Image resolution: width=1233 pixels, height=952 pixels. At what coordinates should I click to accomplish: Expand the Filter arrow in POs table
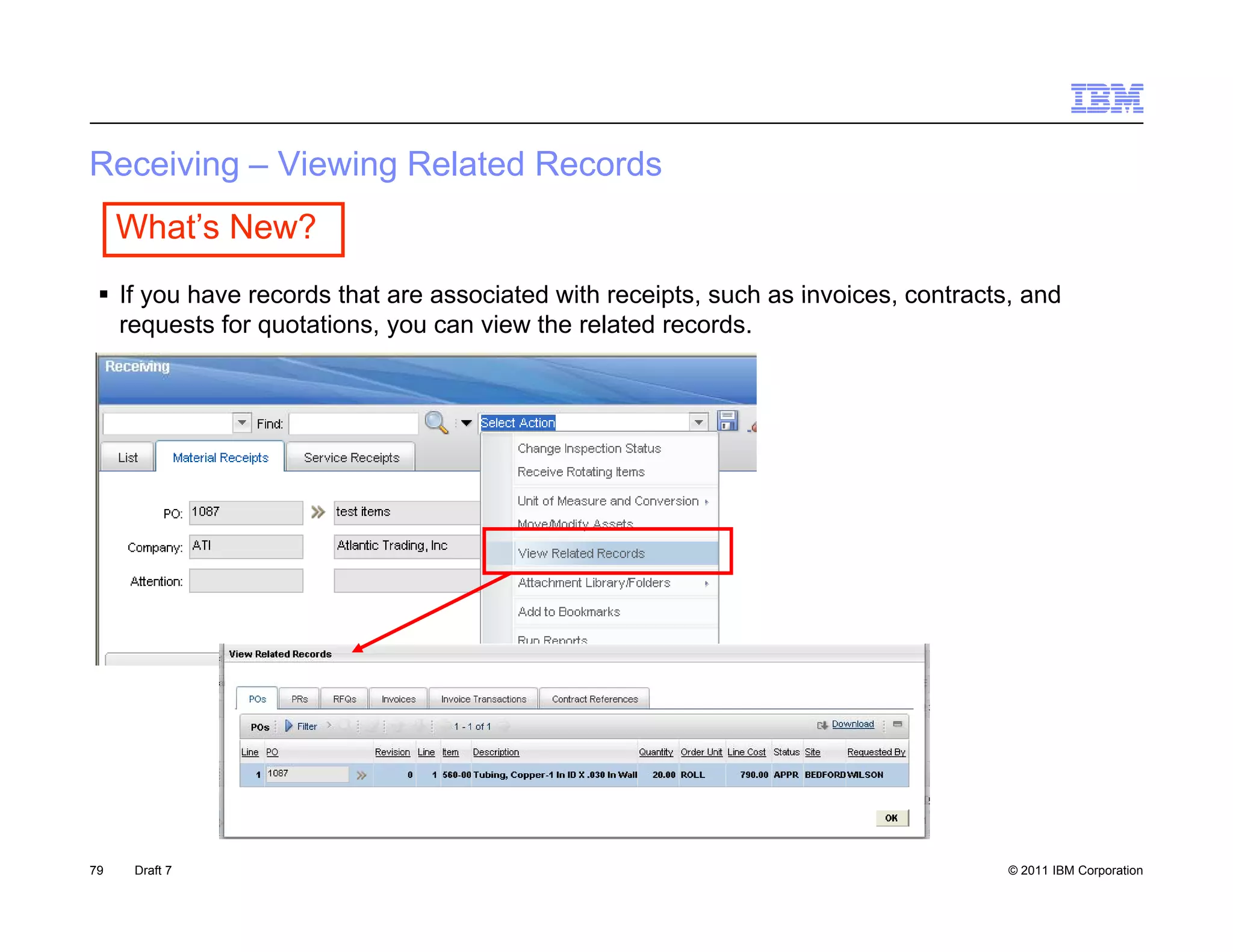click(289, 726)
